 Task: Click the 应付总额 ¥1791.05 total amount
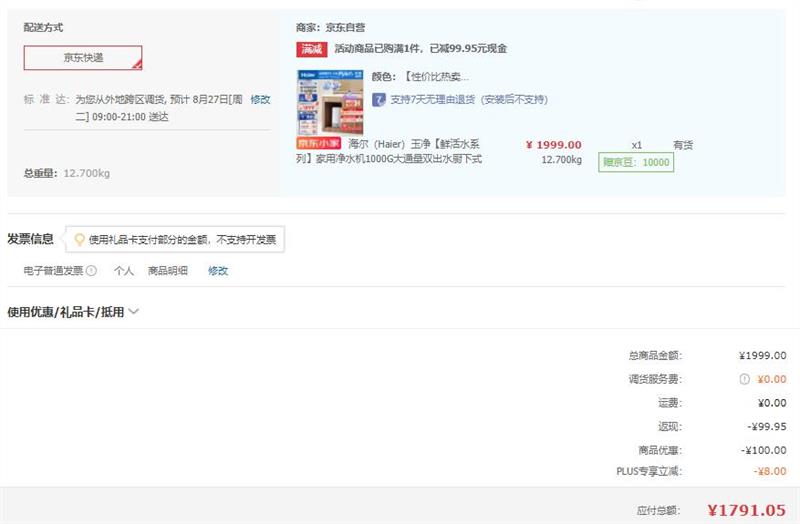(x=746, y=510)
